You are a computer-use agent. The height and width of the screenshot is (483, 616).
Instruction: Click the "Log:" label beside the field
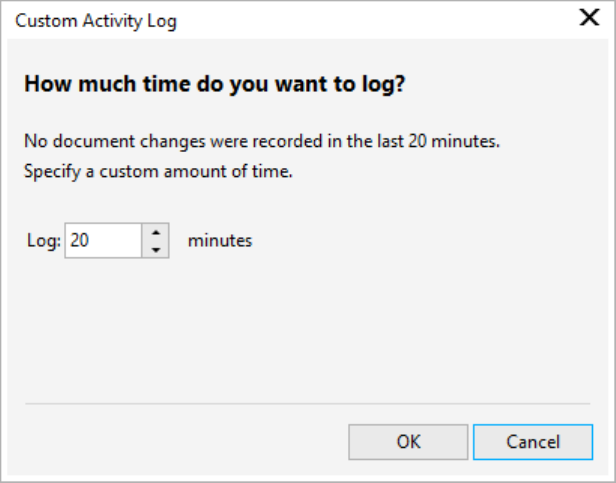[44, 241]
